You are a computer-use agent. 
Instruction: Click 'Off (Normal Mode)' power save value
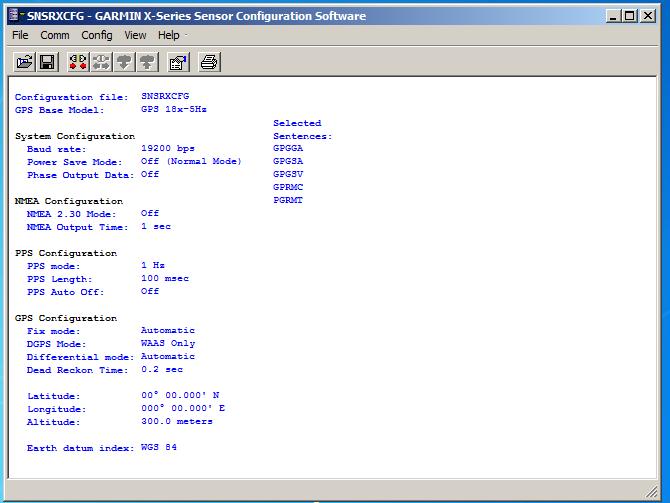click(191, 161)
